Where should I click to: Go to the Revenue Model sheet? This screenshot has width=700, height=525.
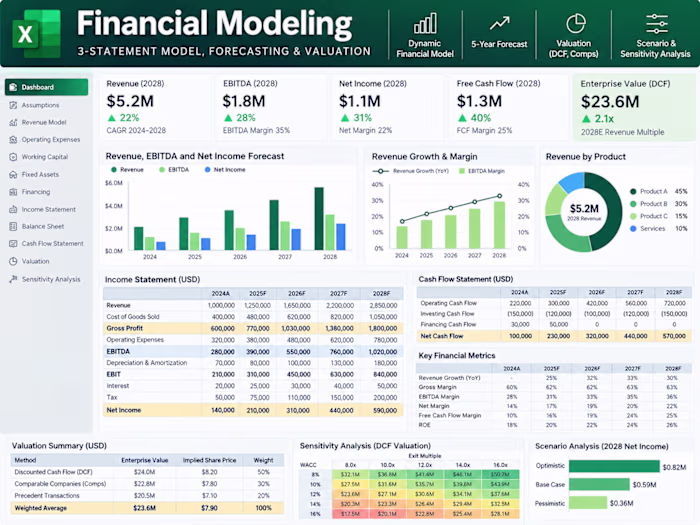tap(44, 122)
